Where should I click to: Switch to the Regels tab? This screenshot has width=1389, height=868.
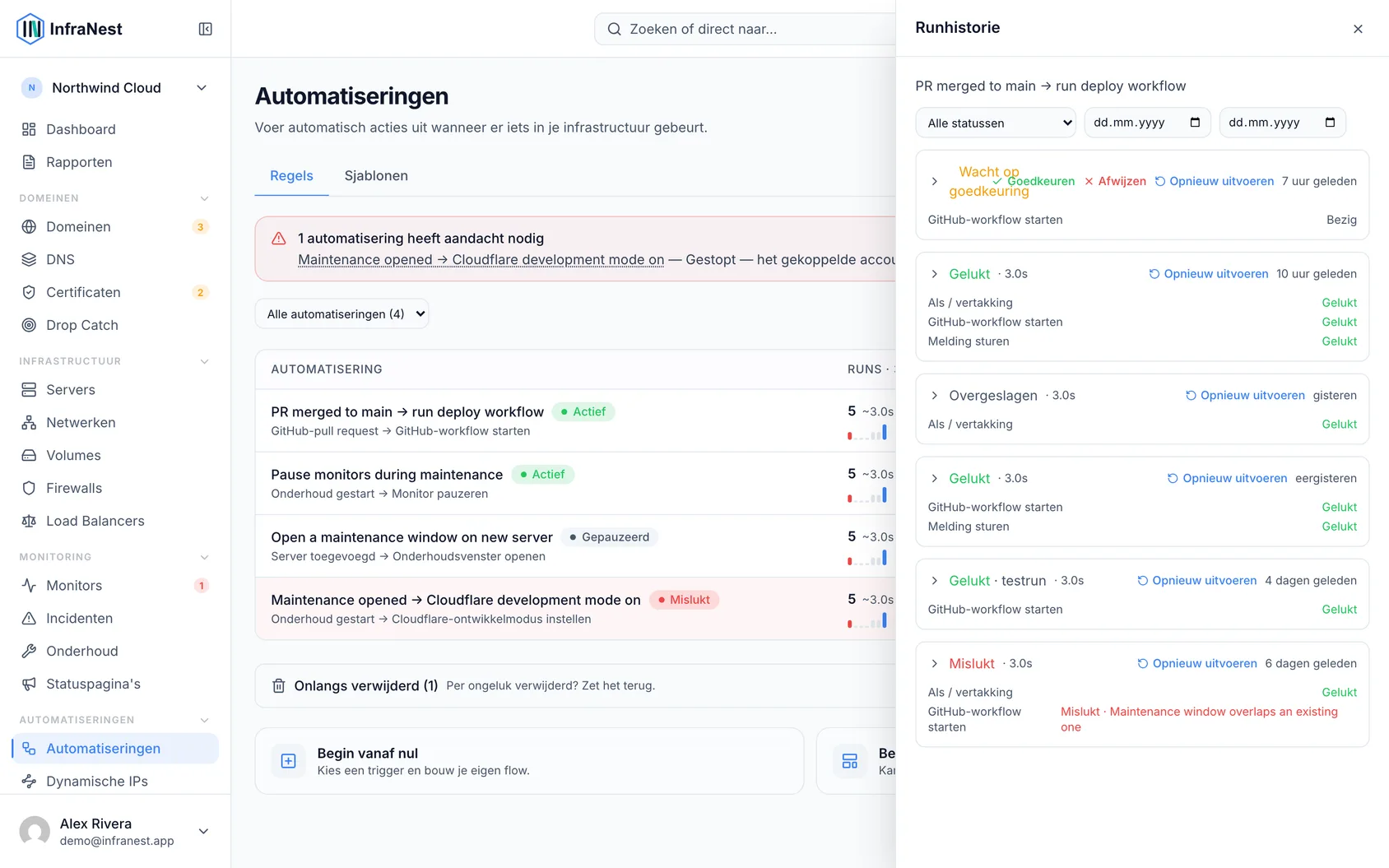291,175
